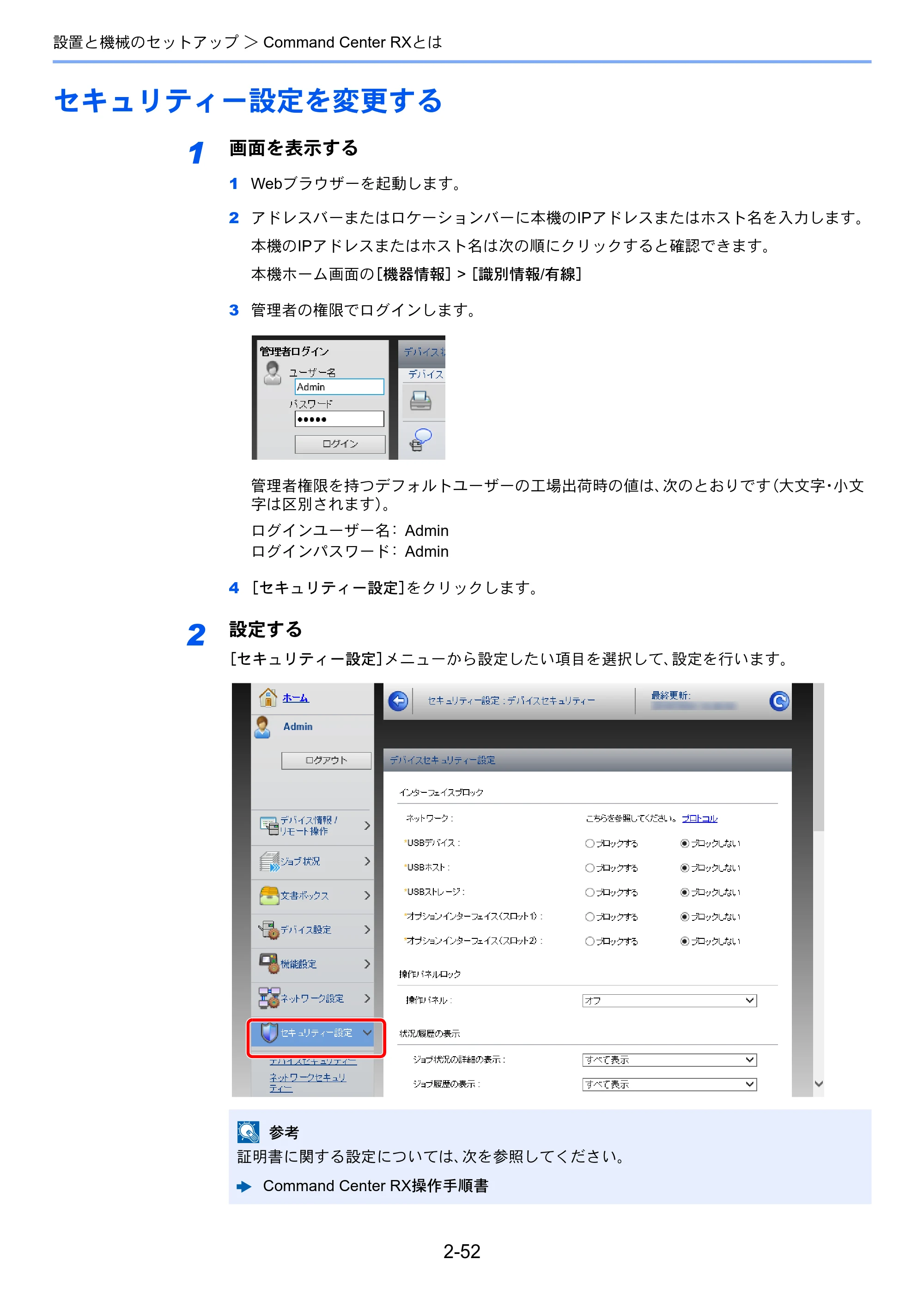Click the デバイス情報/リモート操作 icon
Image resolution: width=924 pixels, height=1308 pixels.
pos(269,826)
